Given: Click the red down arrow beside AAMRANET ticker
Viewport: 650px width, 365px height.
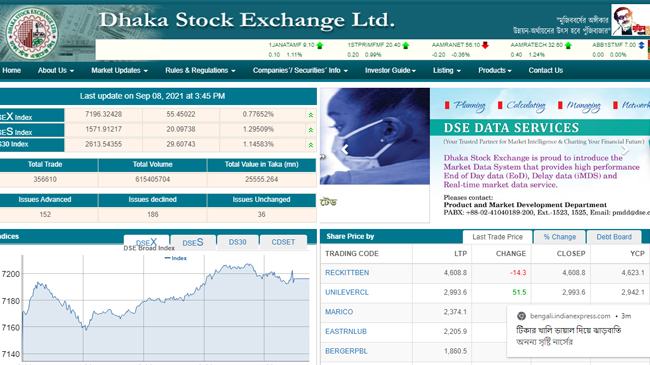Looking at the screenshot, I should point(485,45).
